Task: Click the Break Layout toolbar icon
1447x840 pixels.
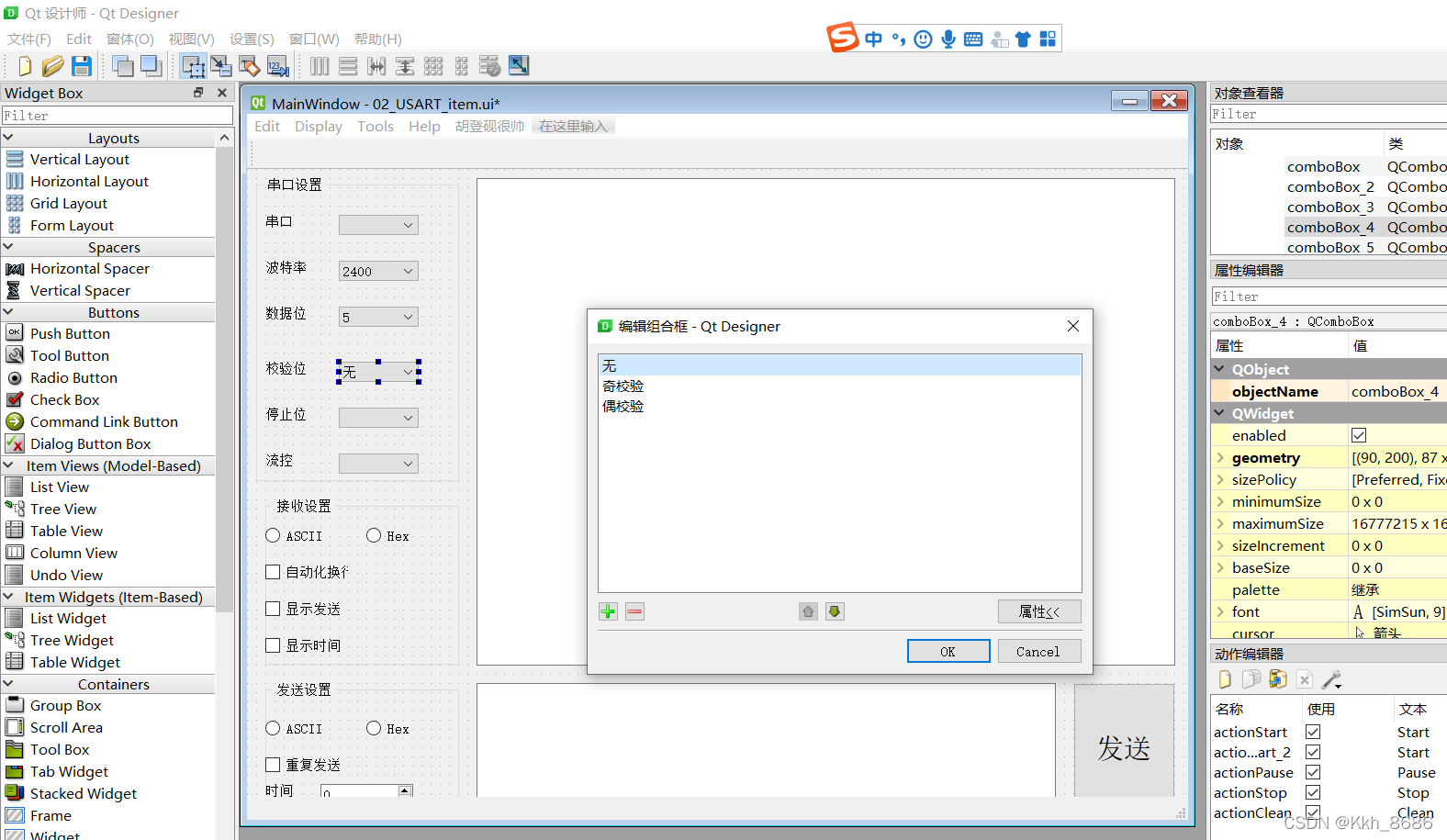Action: click(x=490, y=66)
